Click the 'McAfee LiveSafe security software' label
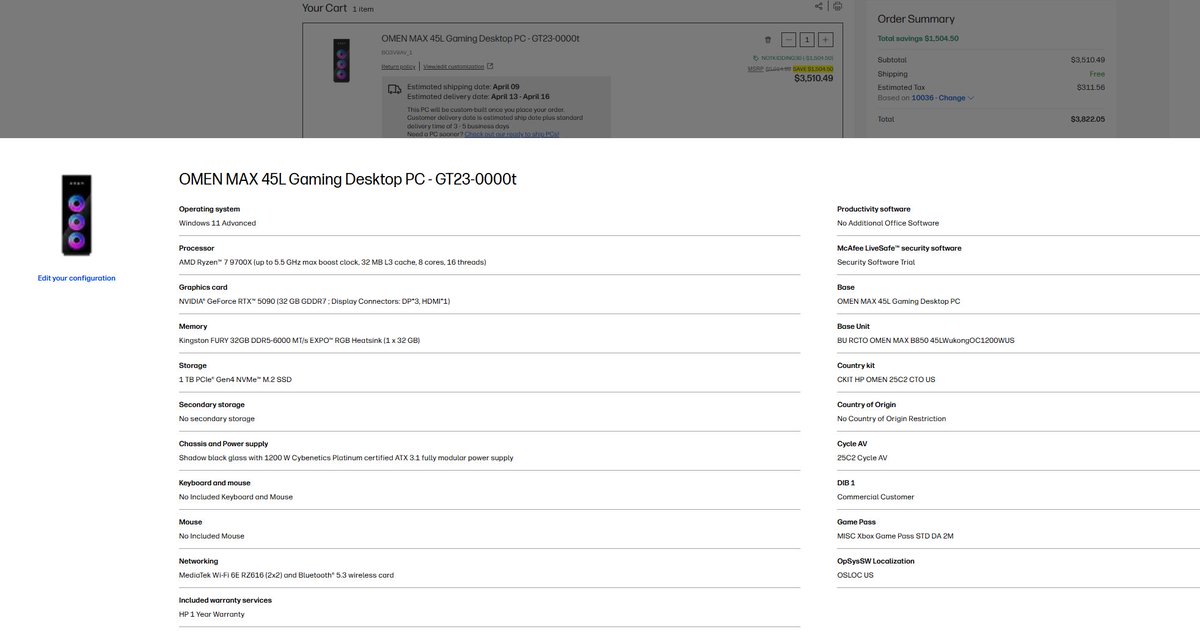Image resolution: width=1200 pixels, height=643 pixels. pos(899,248)
